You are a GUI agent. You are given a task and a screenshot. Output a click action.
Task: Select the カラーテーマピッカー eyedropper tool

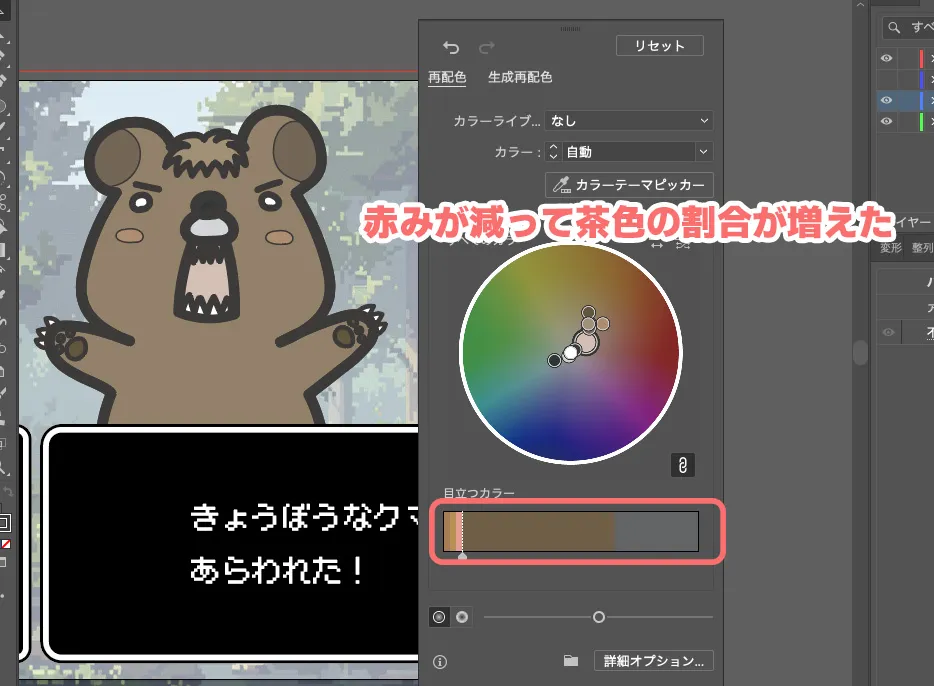(x=628, y=185)
